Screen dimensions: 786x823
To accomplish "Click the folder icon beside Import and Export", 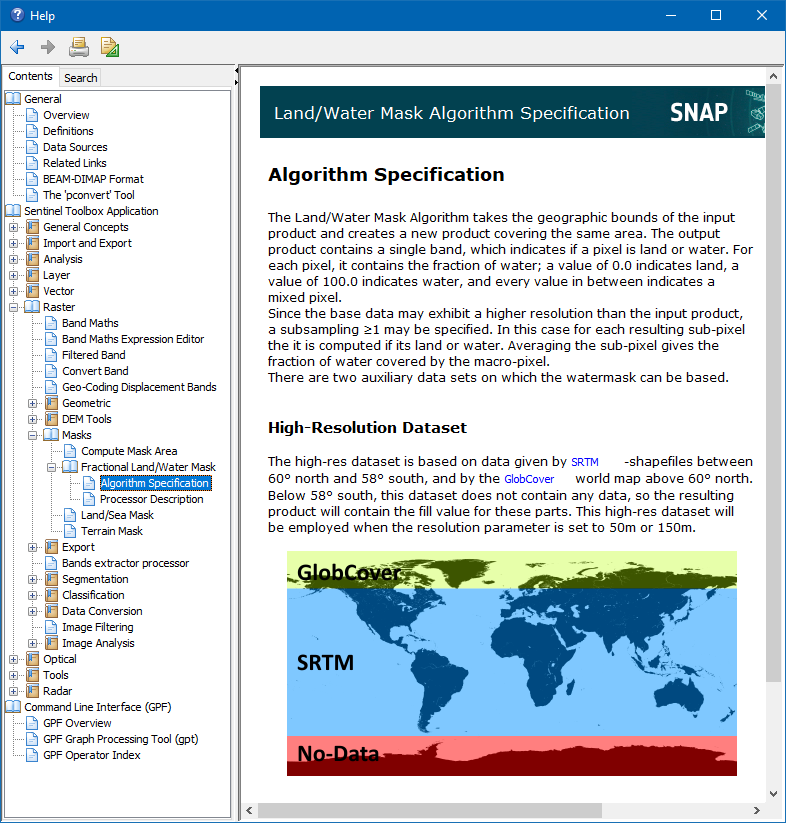I will (x=33, y=243).
